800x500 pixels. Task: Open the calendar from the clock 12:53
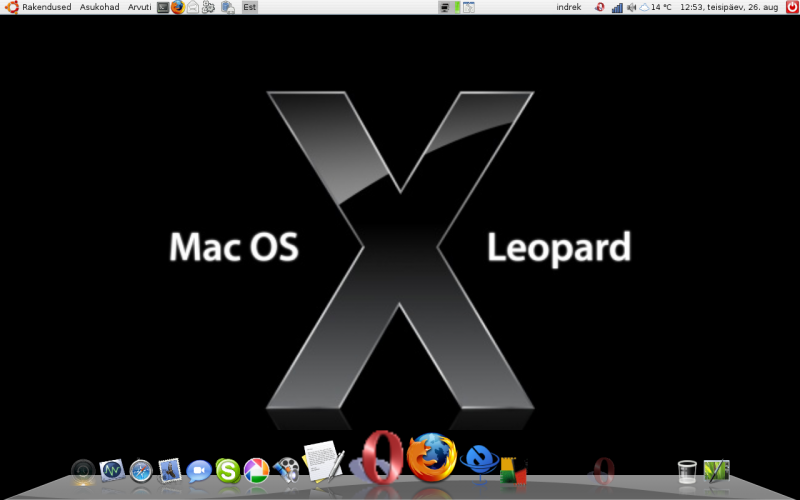[x=729, y=7]
